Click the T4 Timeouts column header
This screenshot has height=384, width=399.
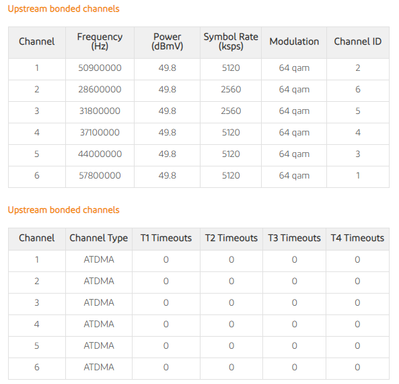357,238
